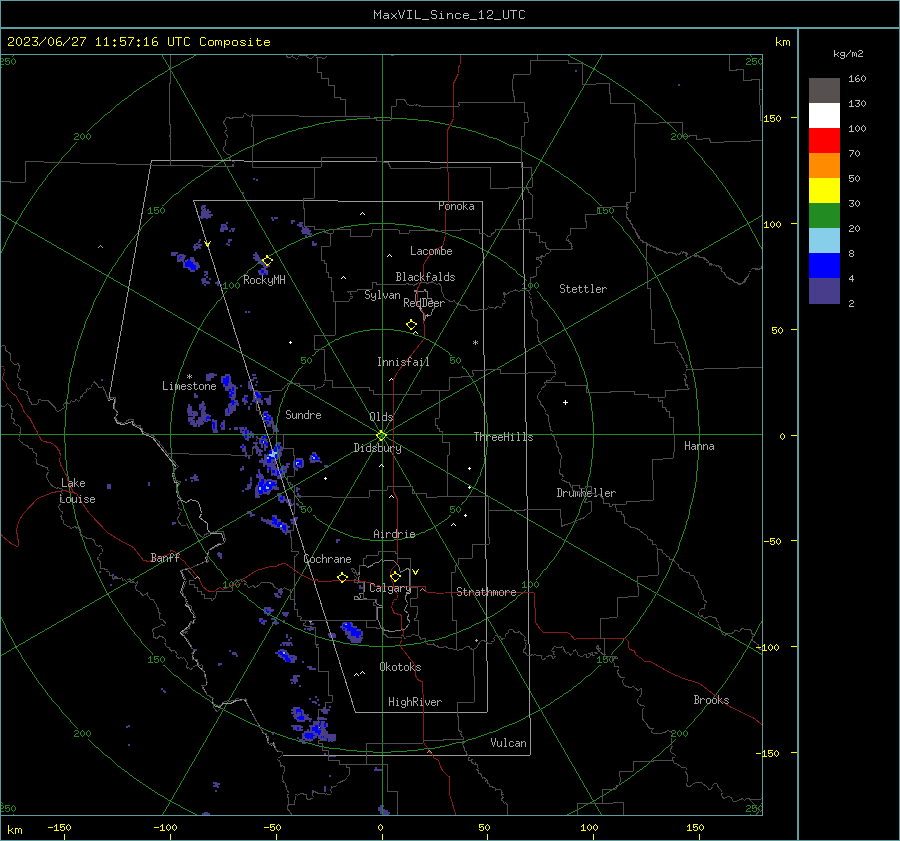900x841 pixels.
Task: Select the Banff label
Action: tap(165, 557)
